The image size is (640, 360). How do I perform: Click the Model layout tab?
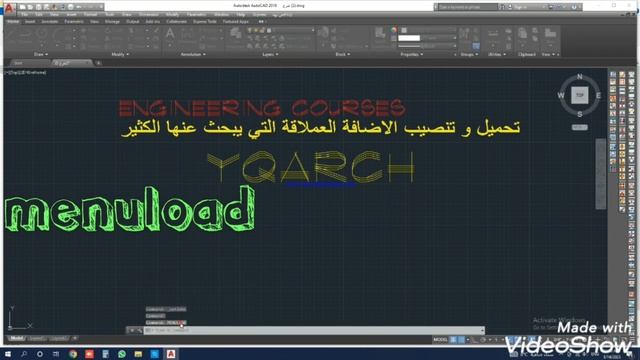[16, 339]
